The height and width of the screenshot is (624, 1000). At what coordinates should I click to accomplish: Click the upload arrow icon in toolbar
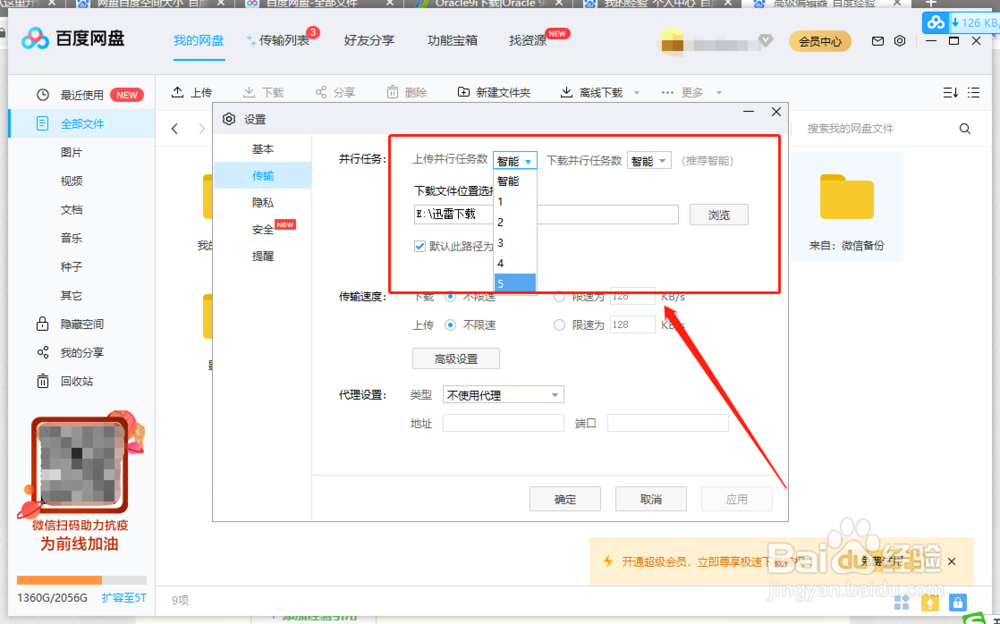coord(177,93)
